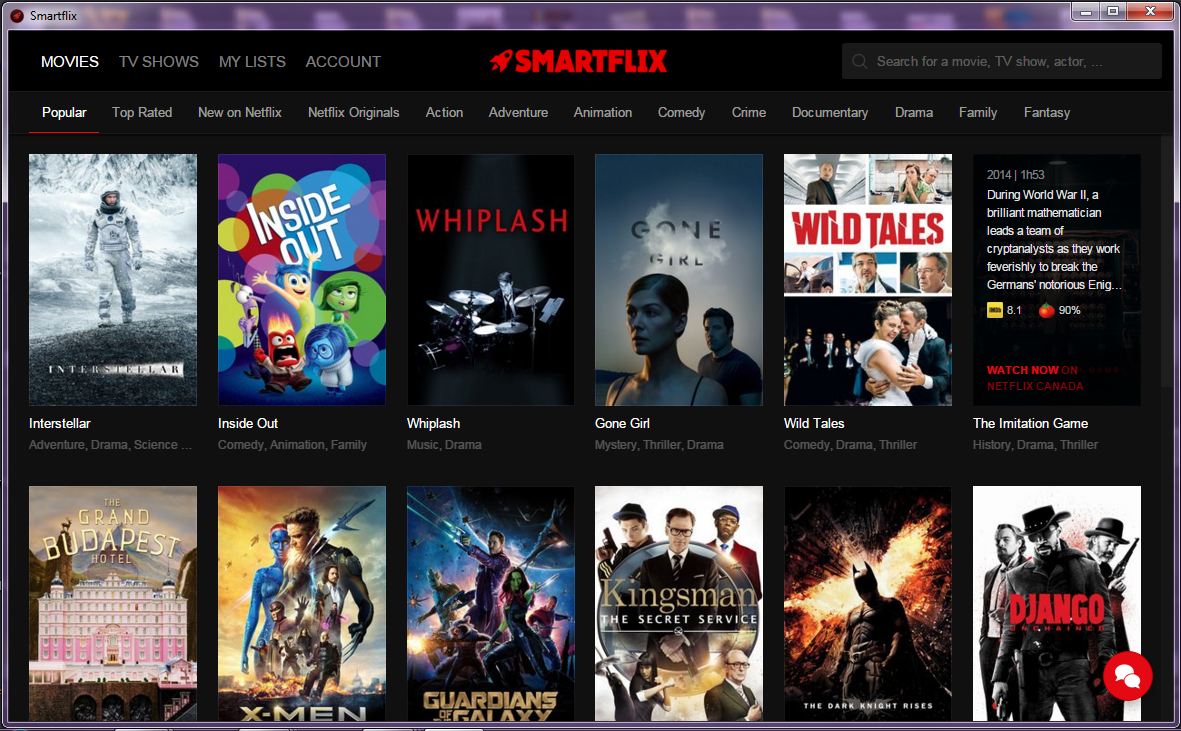Click 'Music, Drama' genre text
Viewport: 1181px width, 731px height.
pos(444,445)
